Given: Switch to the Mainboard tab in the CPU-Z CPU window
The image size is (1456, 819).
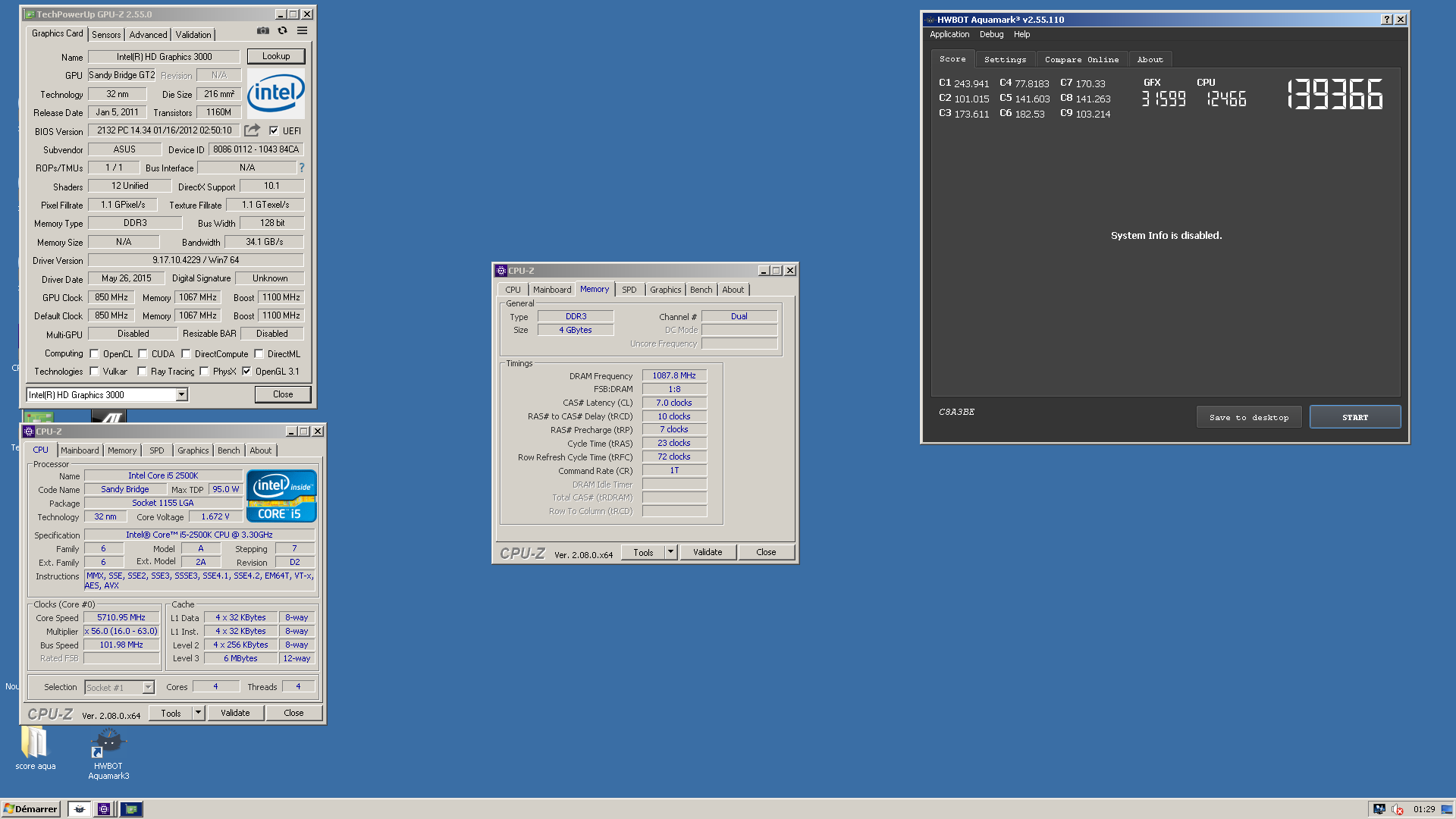Looking at the screenshot, I should coord(80,450).
